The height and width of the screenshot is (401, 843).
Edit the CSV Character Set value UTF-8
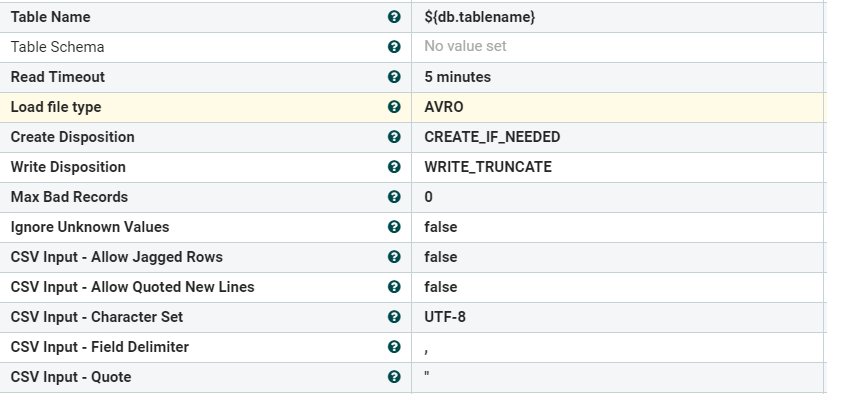click(x=445, y=317)
